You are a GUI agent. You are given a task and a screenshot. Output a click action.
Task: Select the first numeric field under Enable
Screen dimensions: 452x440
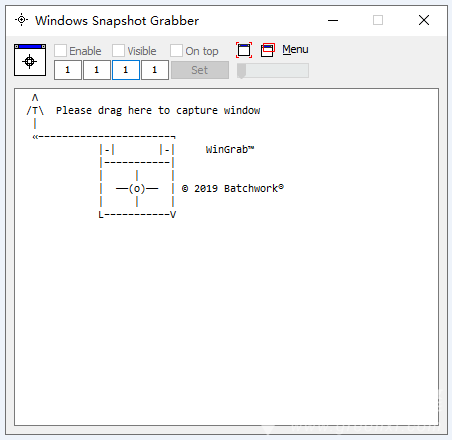(68, 70)
